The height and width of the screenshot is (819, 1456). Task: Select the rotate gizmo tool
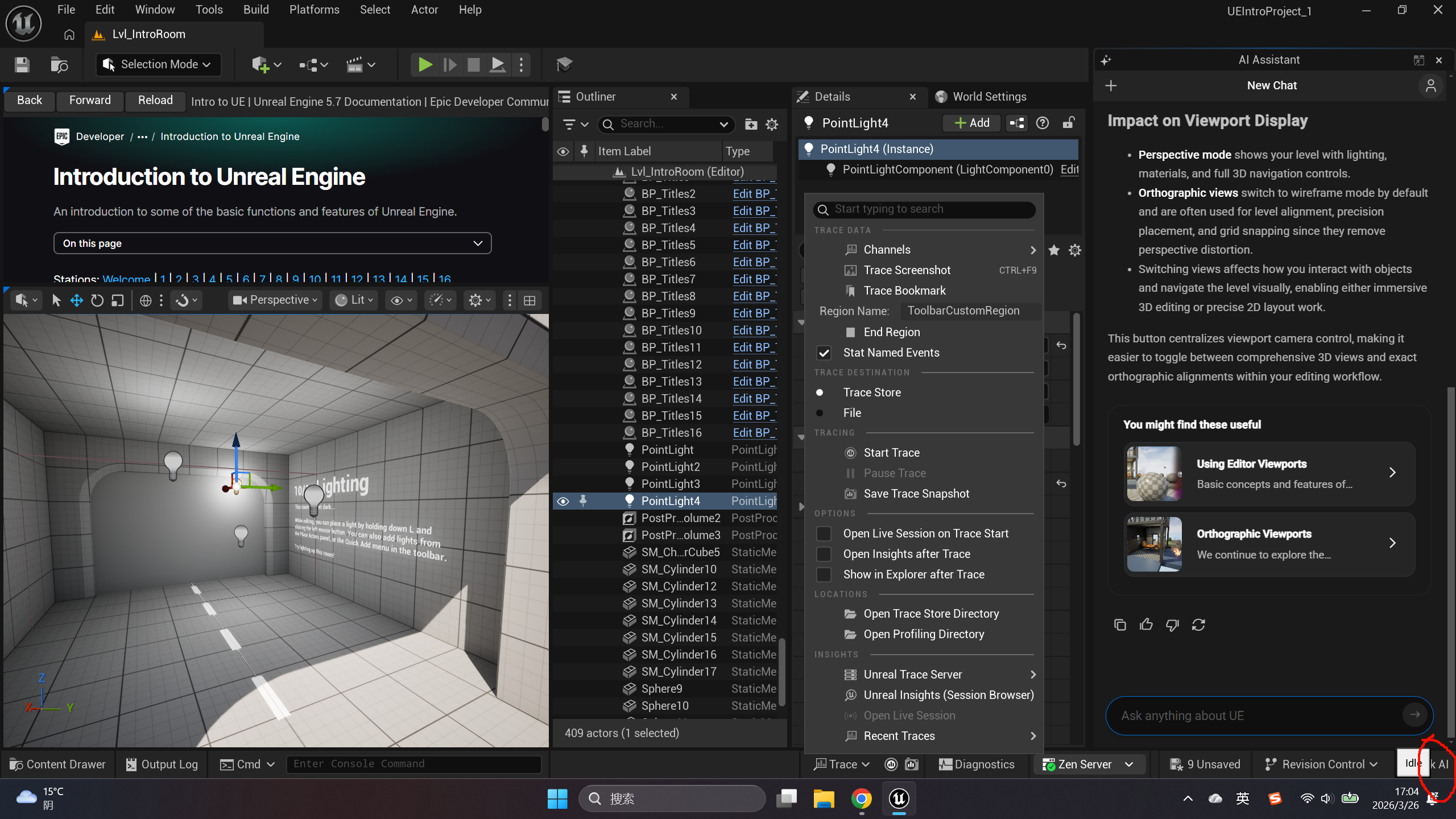coord(97,300)
